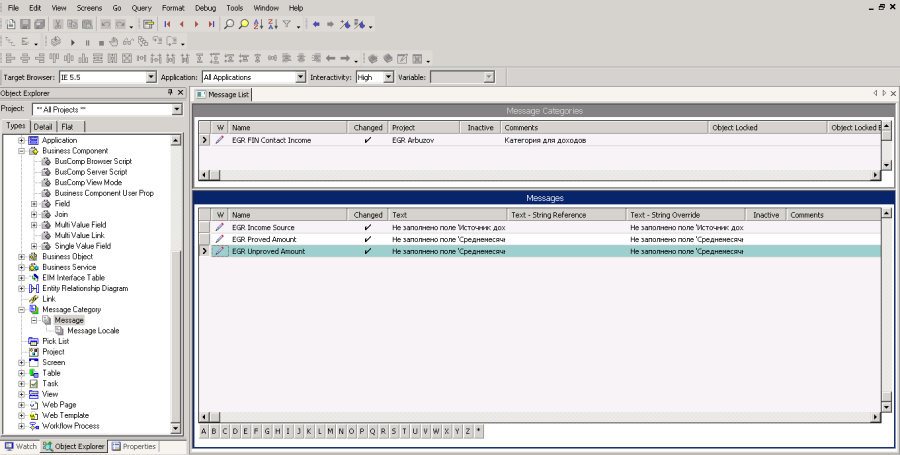
Task: Click the debugger Start play icon
Action: [x=73, y=42]
